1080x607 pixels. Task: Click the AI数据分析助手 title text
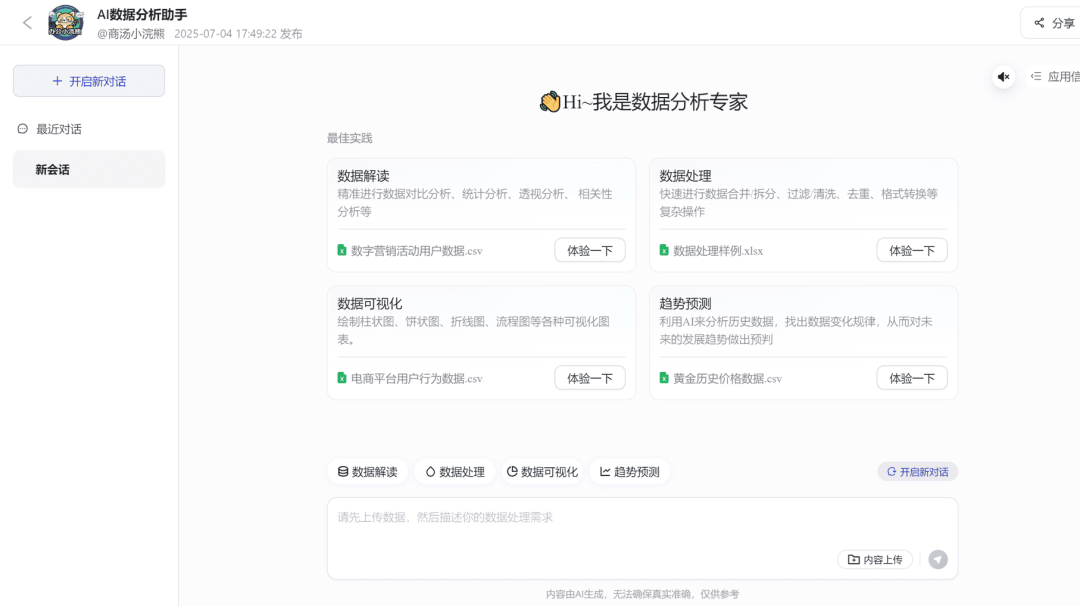click(x=142, y=14)
